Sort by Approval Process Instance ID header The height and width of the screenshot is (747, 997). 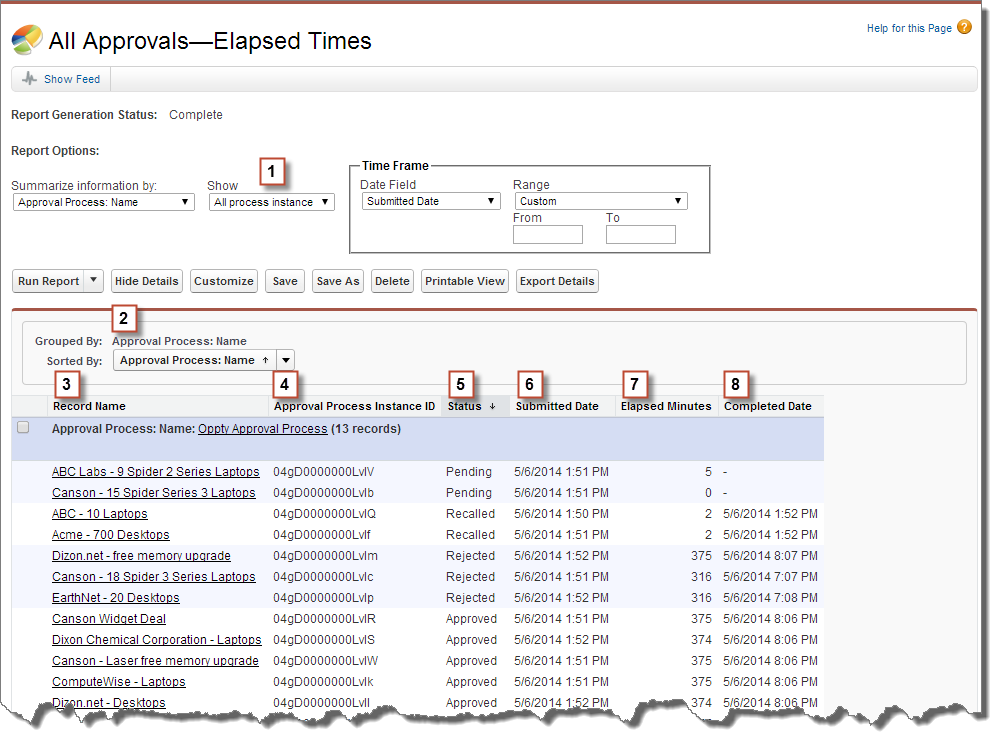(354, 406)
